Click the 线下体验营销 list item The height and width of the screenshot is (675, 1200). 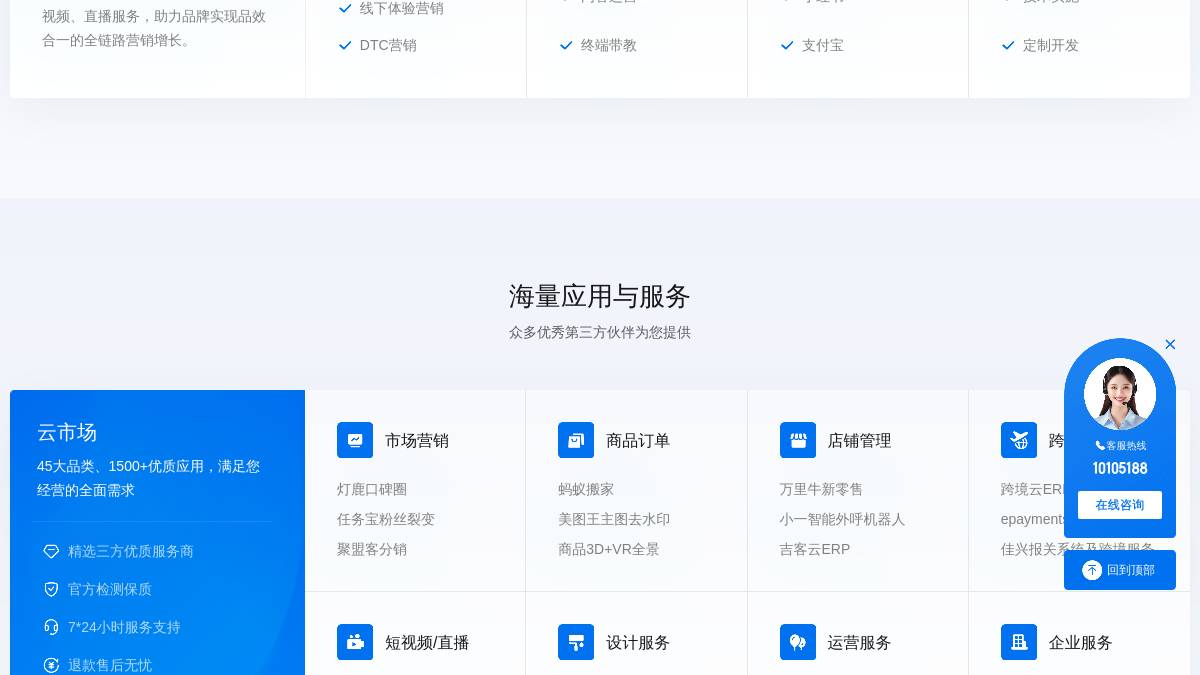click(402, 8)
